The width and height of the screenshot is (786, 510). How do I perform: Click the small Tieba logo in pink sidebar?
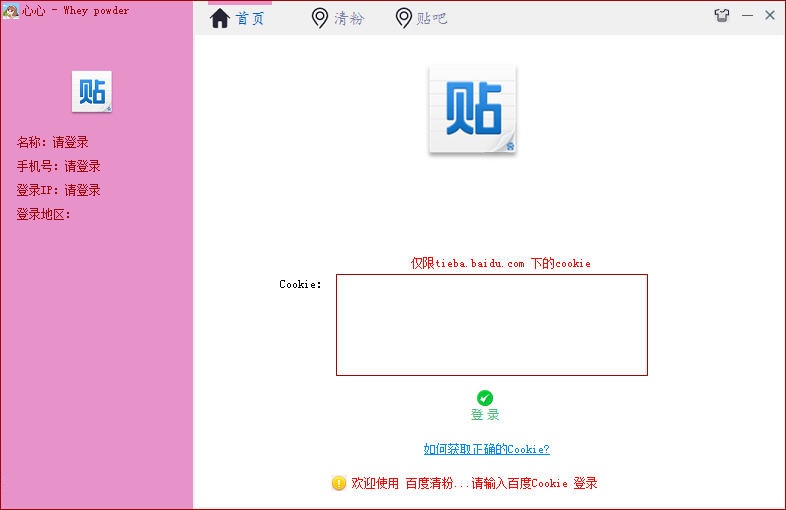[x=92, y=91]
